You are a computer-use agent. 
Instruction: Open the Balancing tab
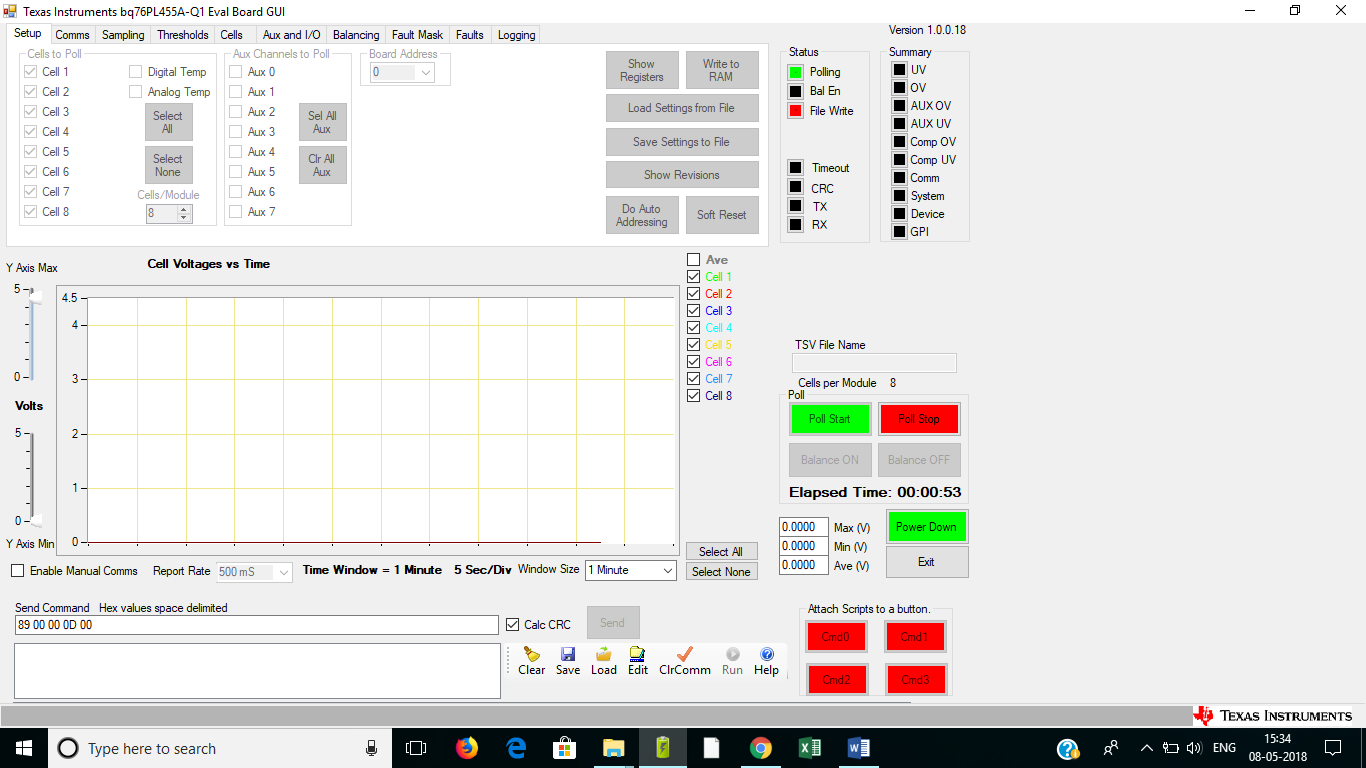click(356, 35)
